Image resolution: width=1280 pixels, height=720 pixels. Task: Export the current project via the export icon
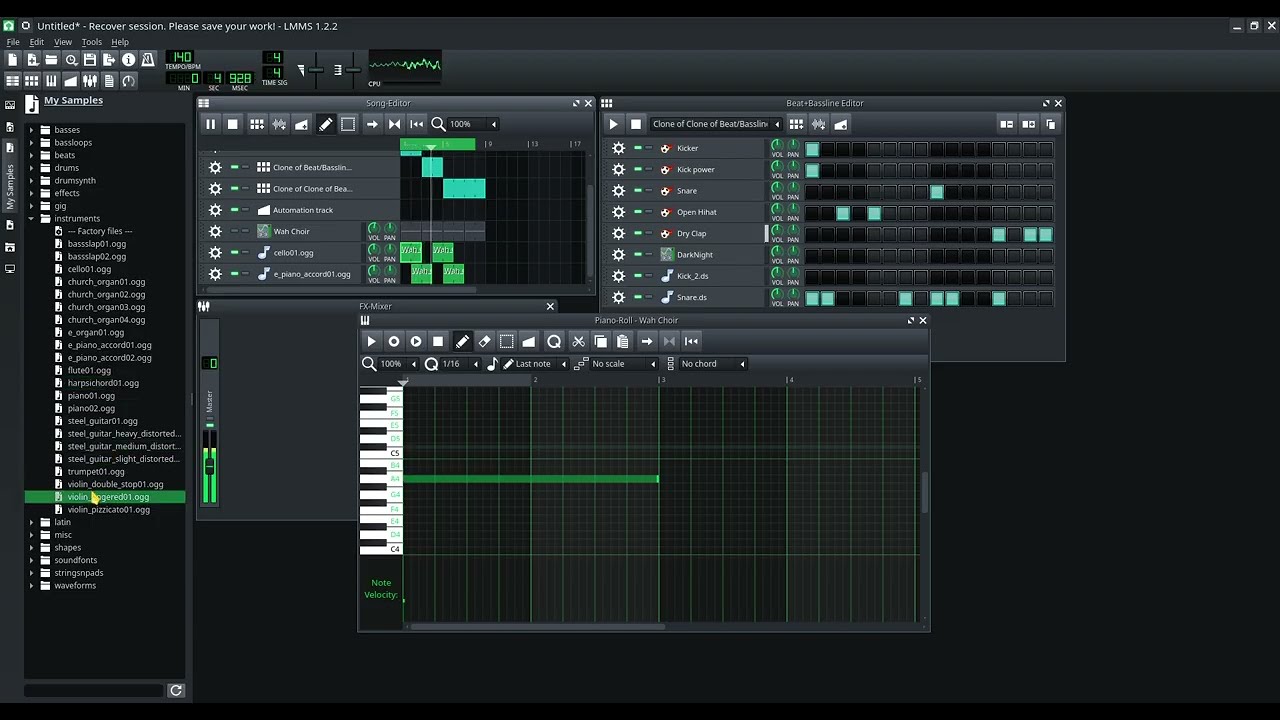coord(109,60)
